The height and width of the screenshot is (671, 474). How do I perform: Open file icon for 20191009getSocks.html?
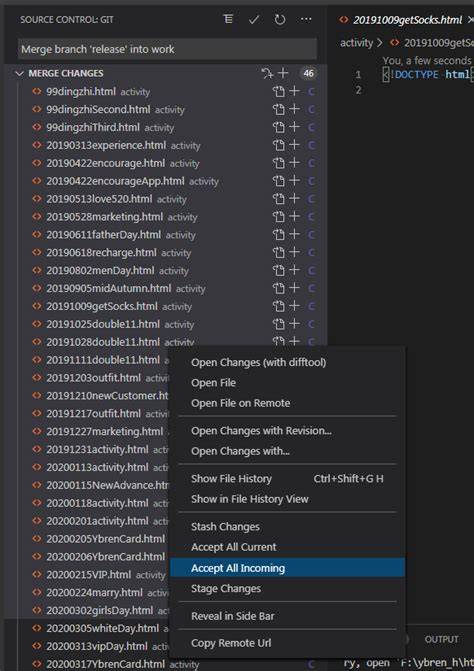click(x=279, y=306)
